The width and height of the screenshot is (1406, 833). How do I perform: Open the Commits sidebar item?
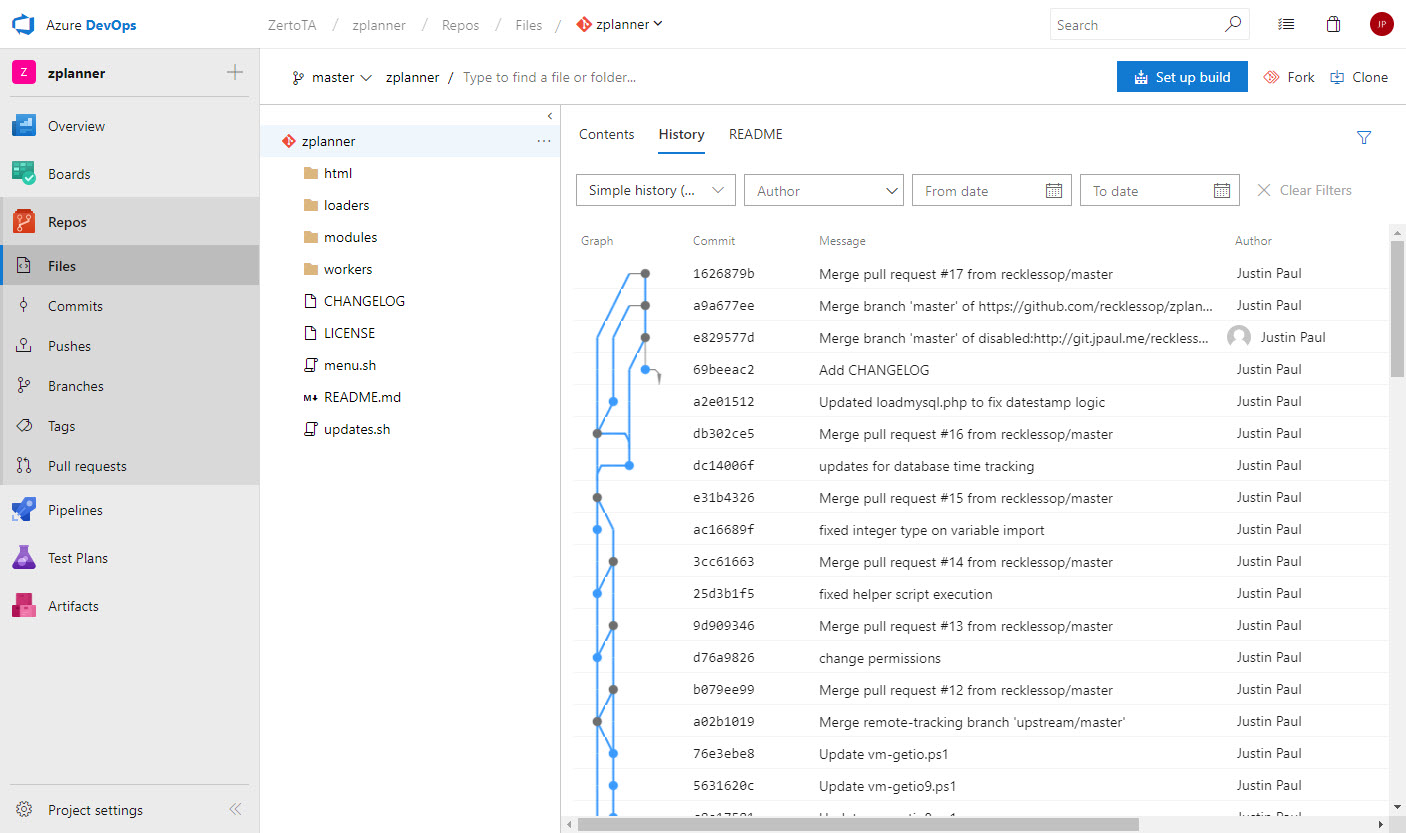click(x=129, y=306)
